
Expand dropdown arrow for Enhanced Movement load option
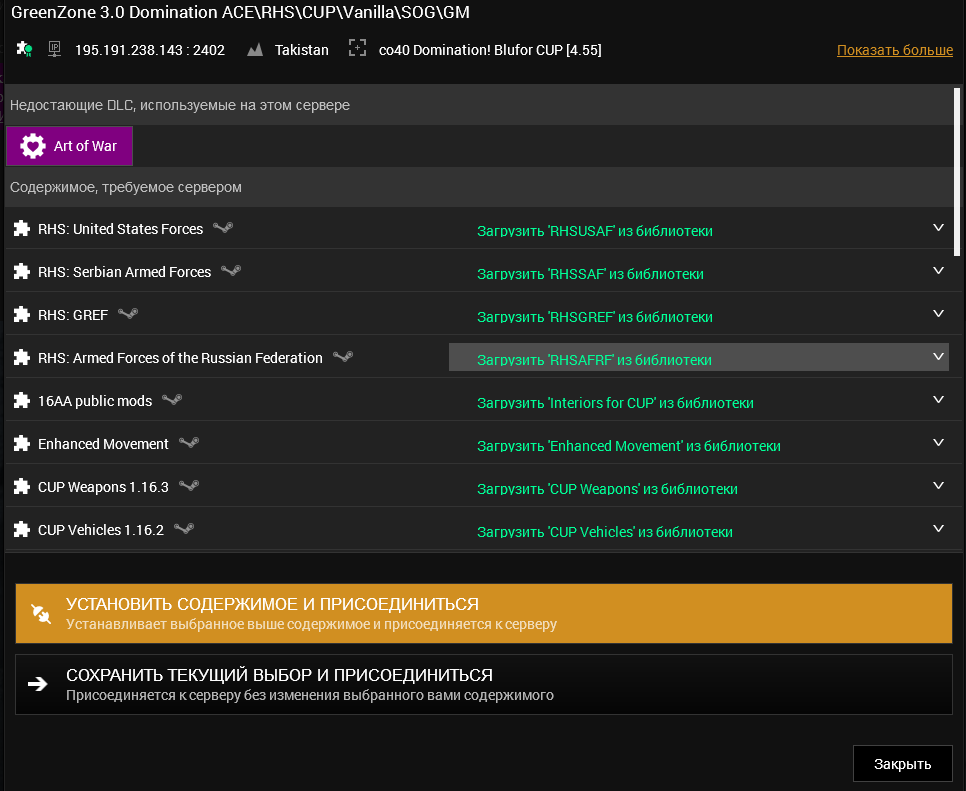[x=938, y=443]
